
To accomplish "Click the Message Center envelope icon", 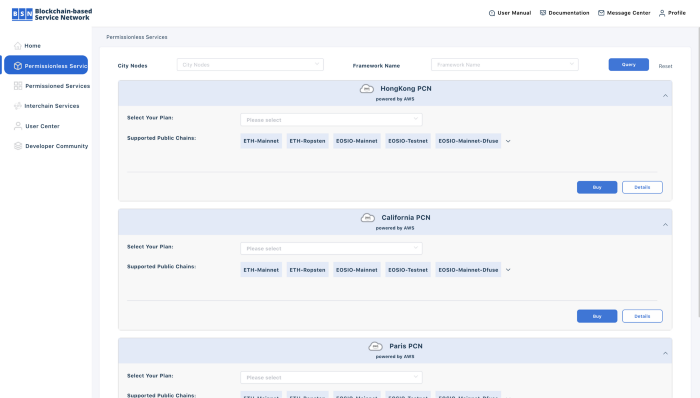I will pyautogui.click(x=601, y=13).
